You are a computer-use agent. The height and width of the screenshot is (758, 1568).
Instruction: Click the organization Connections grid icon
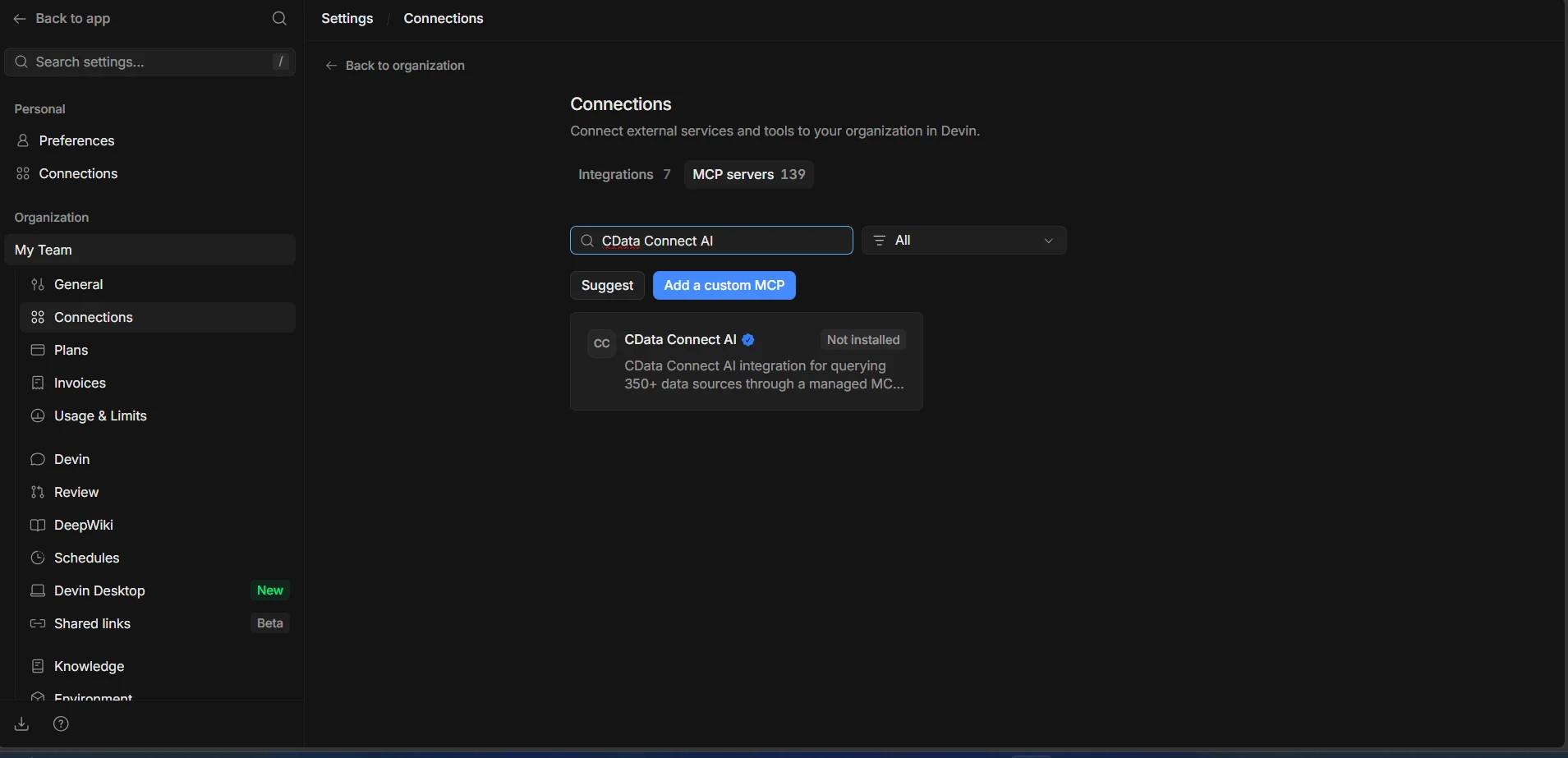(x=38, y=317)
